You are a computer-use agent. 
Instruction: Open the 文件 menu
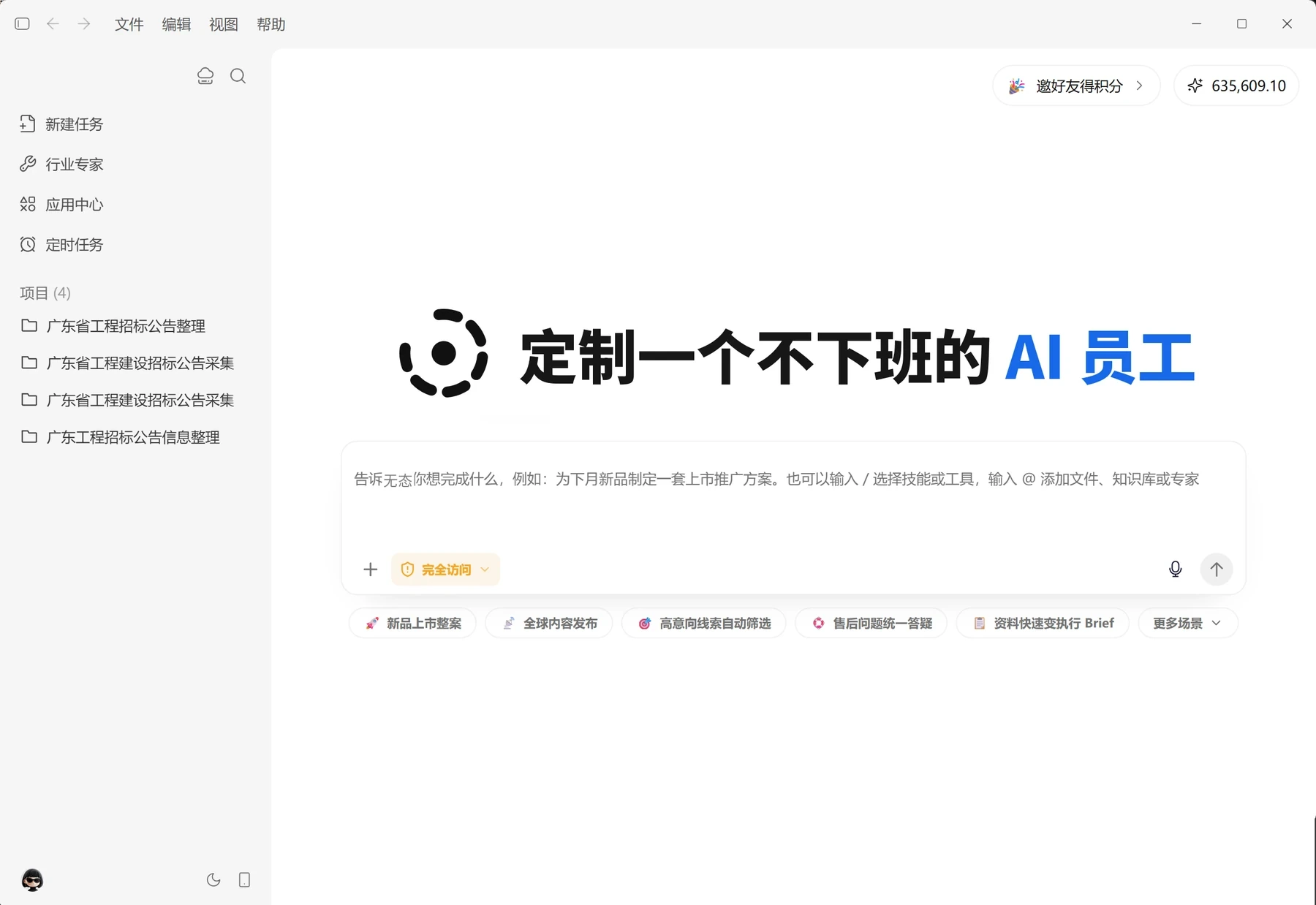[x=129, y=24]
